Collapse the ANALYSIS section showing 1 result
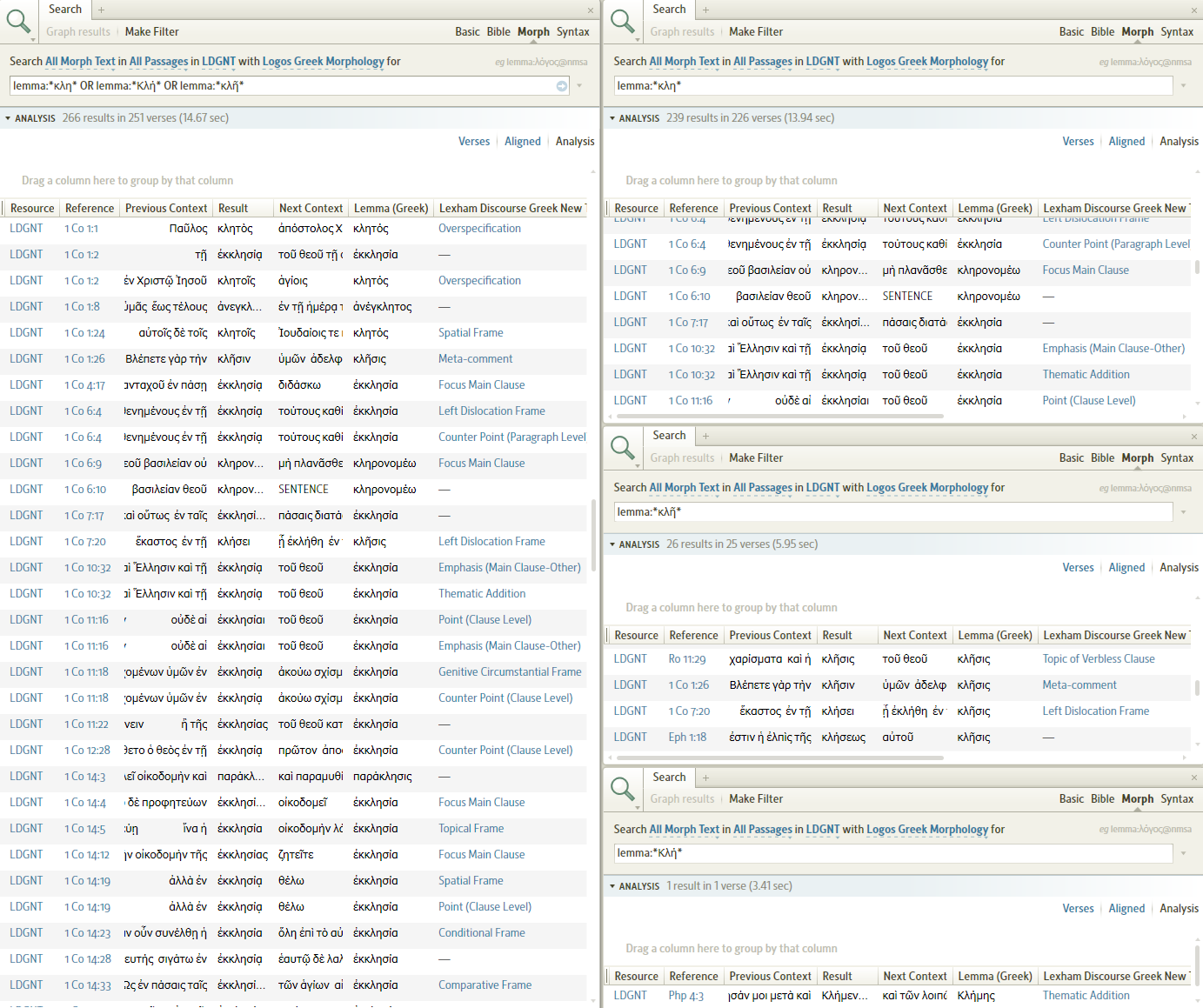Screen dimensions: 1203x1008 point(612,886)
